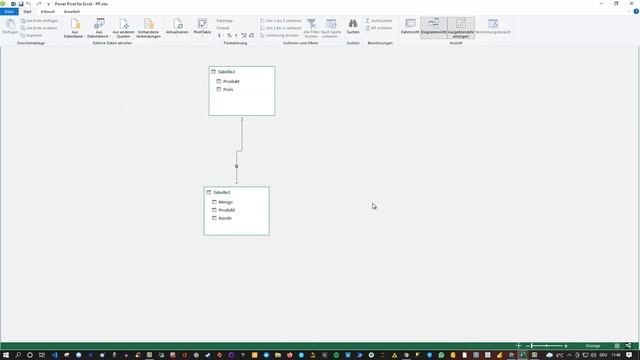Click Nach Spalte sortieren icon
The image size is (640, 360).
click(x=331, y=24)
